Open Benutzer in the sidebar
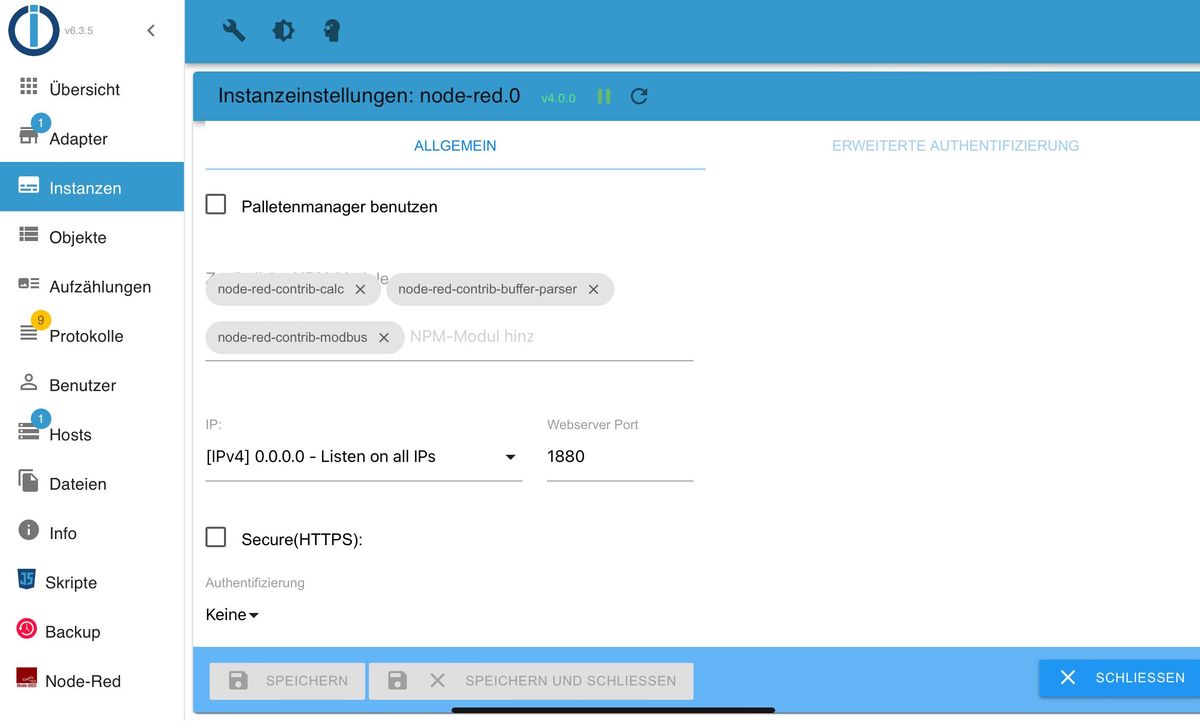Viewport: 1200px width, 721px height. [92, 385]
